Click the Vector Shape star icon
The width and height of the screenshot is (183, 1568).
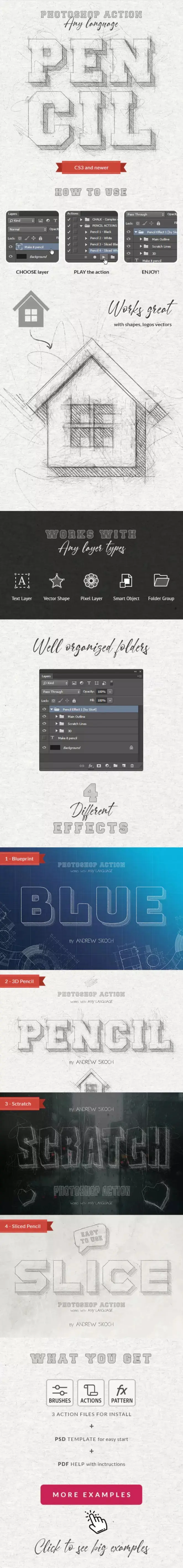point(57,581)
